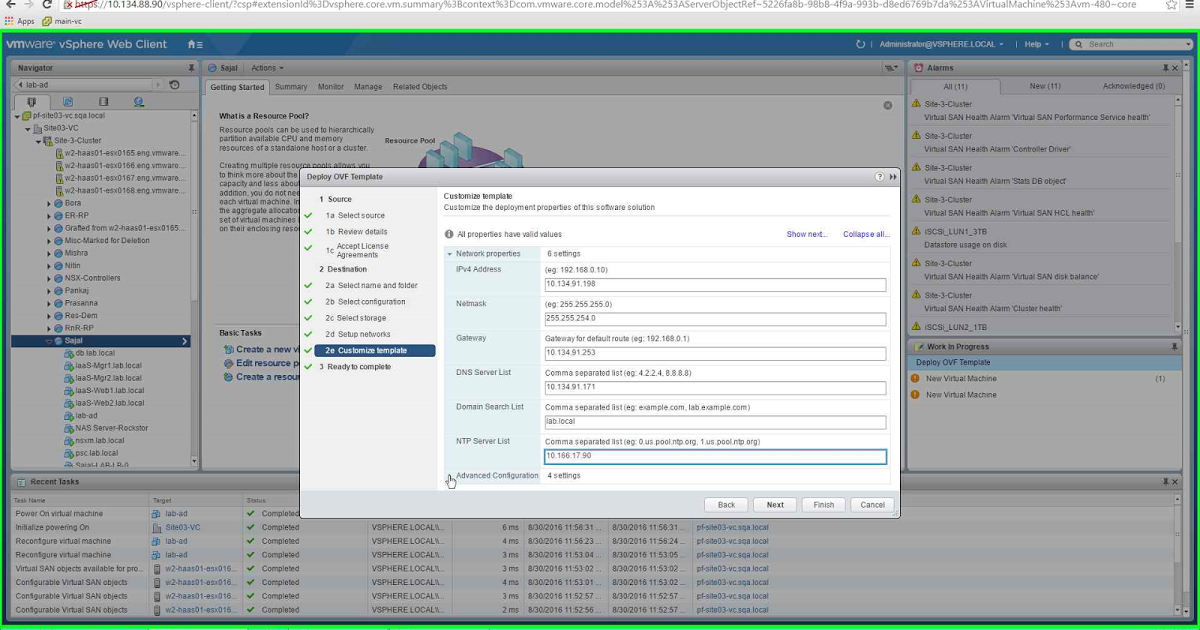1200x630 pixels.
Task: Select db.lab.local VM in navigator
Action: [x=95, y=353]
